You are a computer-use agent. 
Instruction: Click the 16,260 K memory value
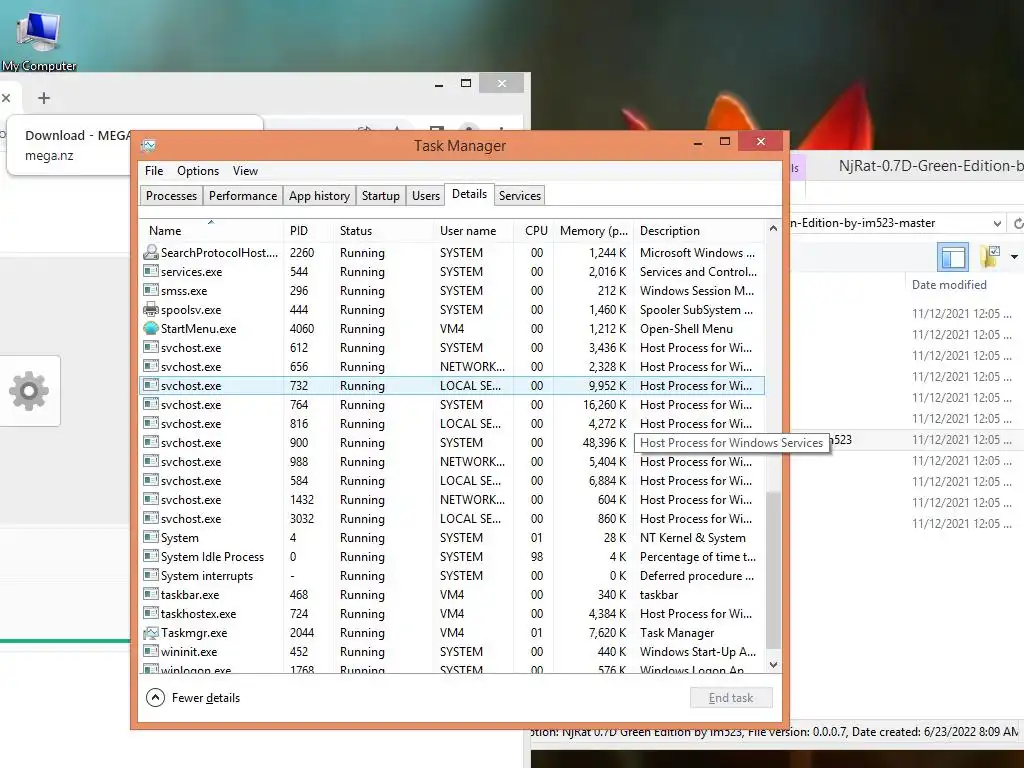[x=604, y=405]
